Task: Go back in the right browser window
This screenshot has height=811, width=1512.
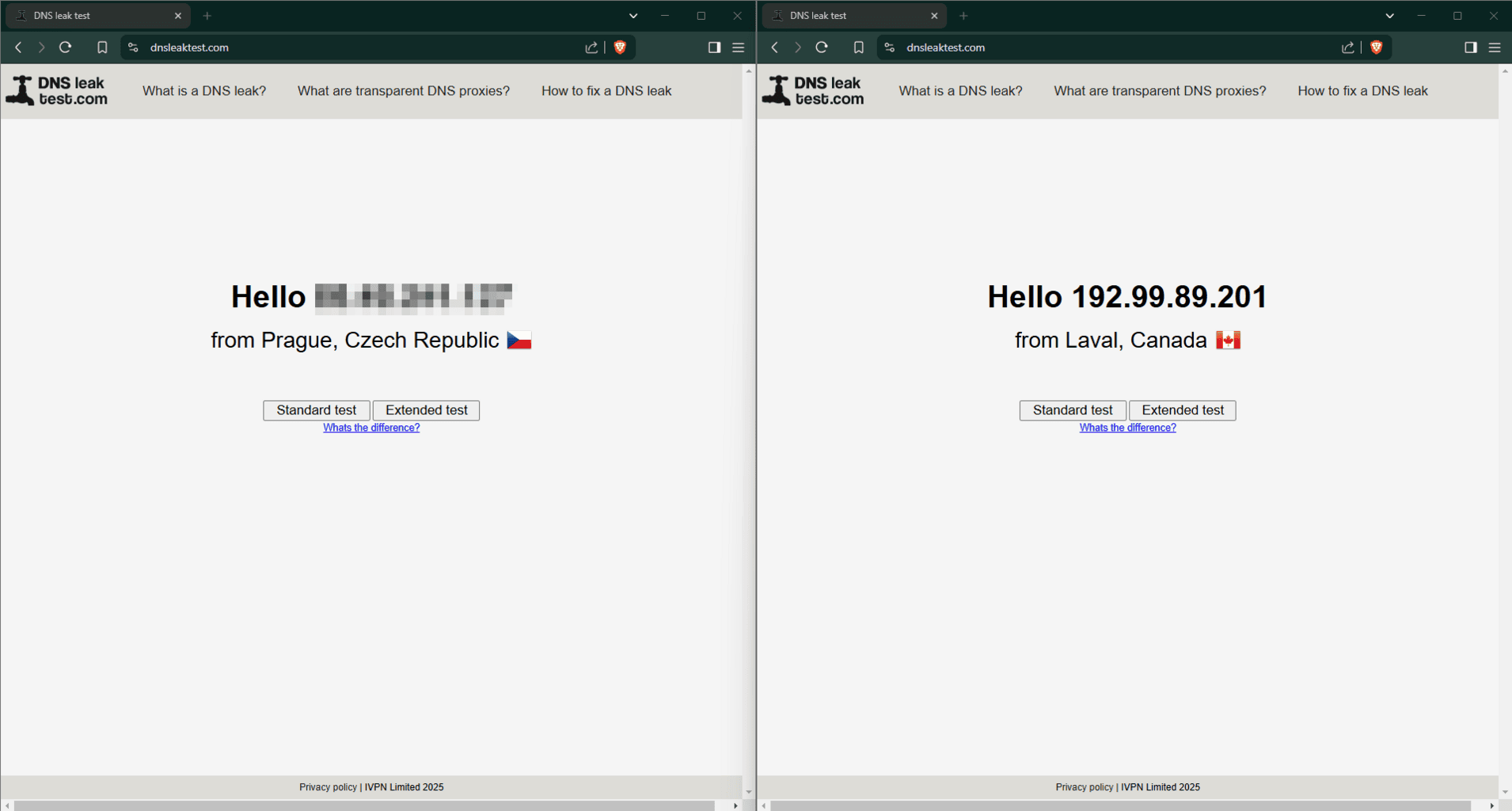Action: [775, 48]
